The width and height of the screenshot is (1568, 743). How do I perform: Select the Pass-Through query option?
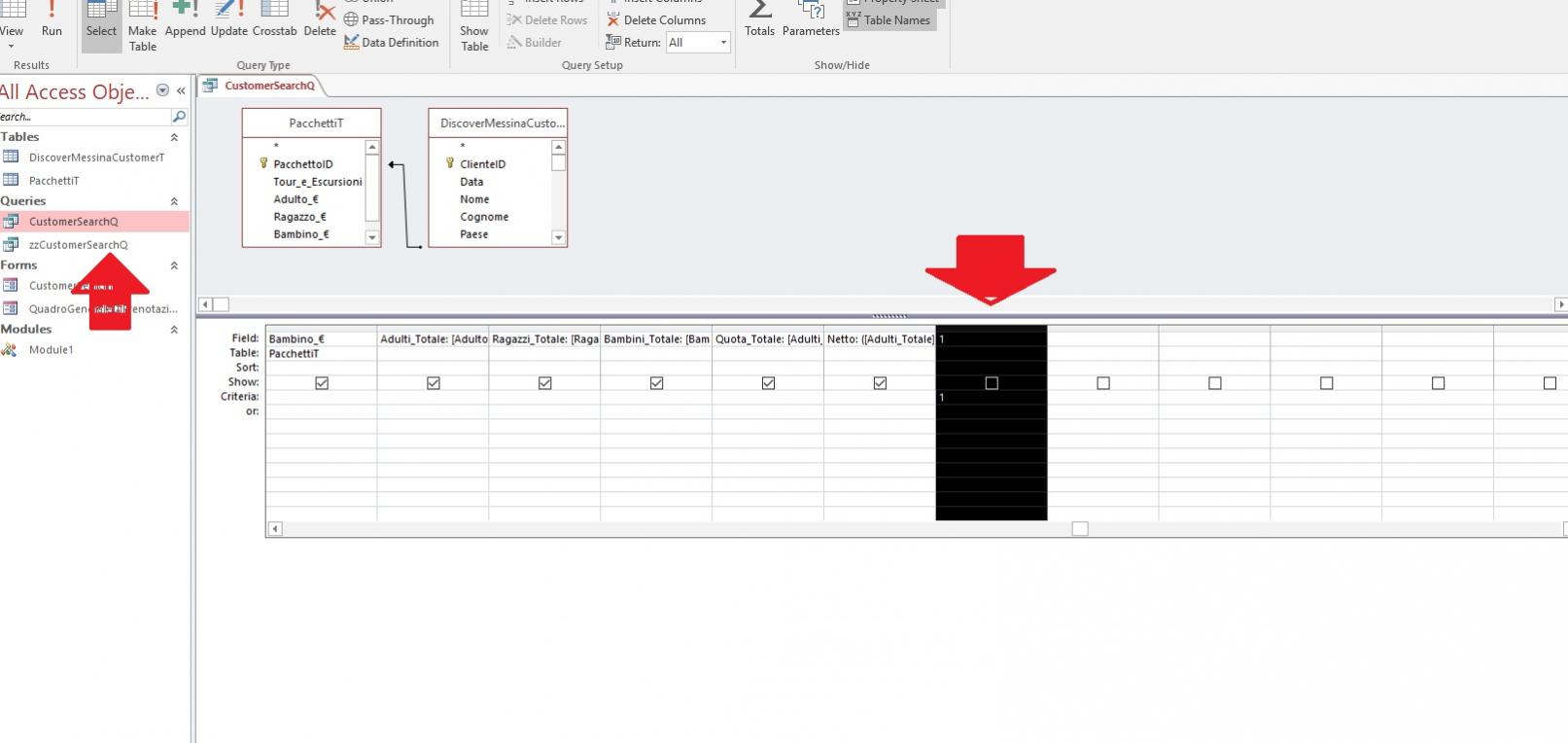[x=389, y=19]
